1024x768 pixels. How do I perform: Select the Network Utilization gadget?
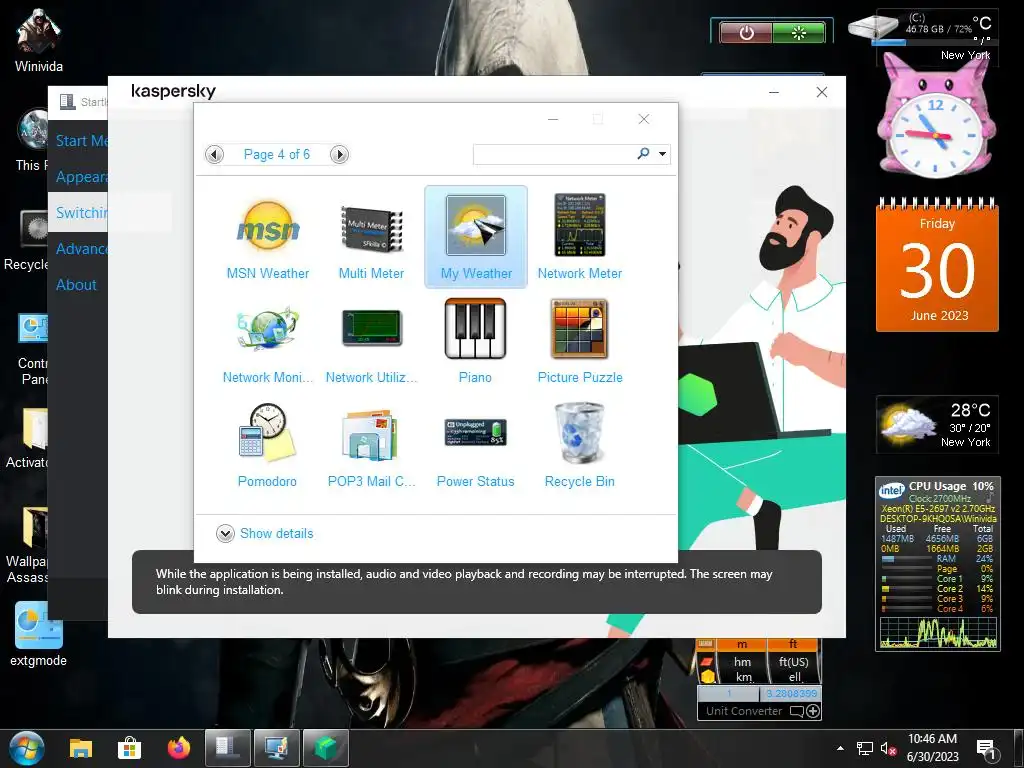tap(371, 342)
